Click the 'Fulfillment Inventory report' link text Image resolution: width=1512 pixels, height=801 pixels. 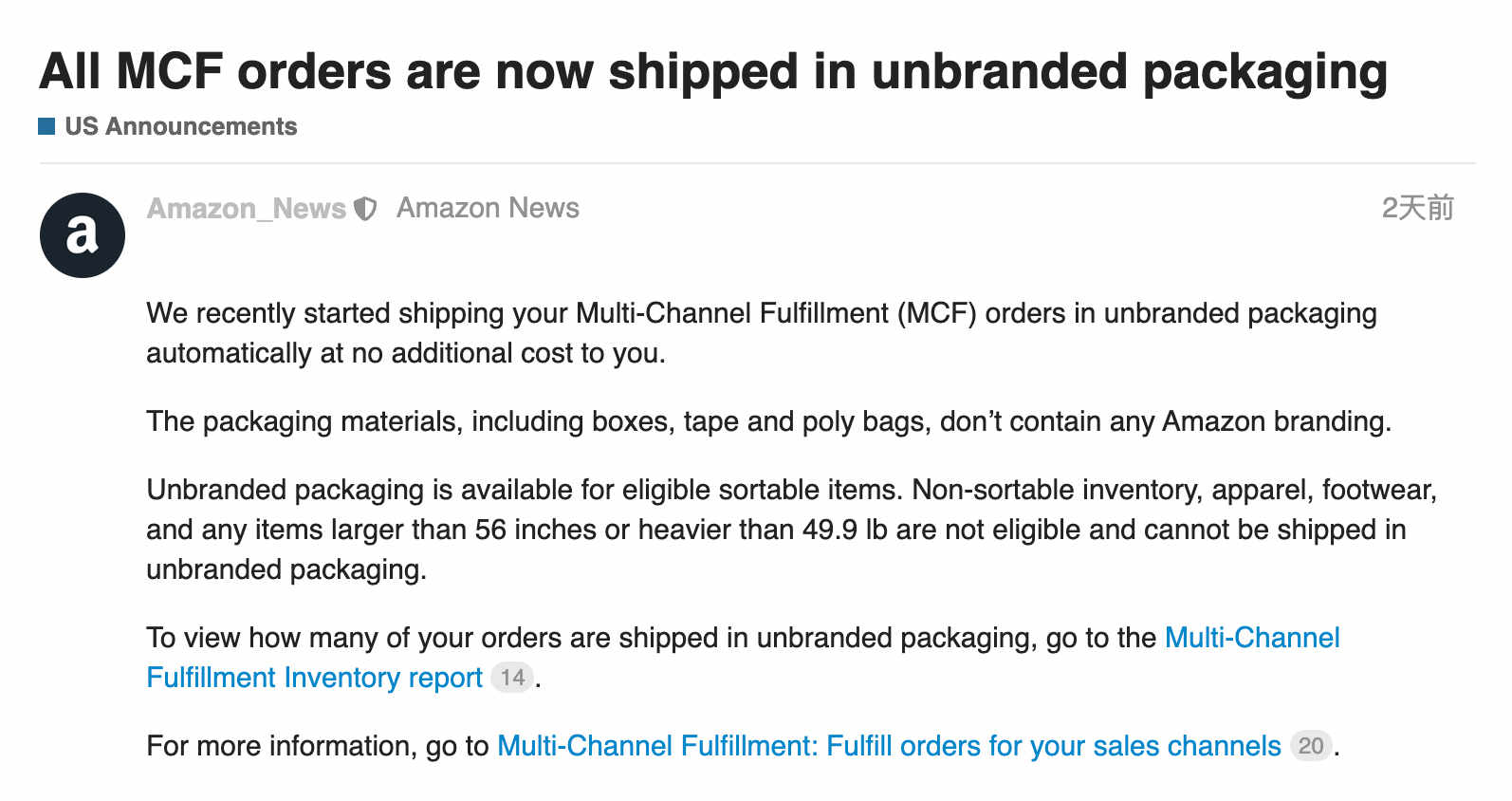[x=315, y=678]
